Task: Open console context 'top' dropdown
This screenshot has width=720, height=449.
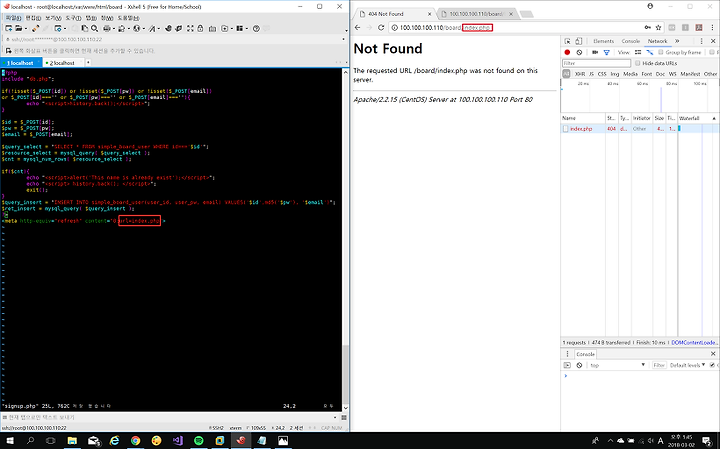Action: (618, 365)
